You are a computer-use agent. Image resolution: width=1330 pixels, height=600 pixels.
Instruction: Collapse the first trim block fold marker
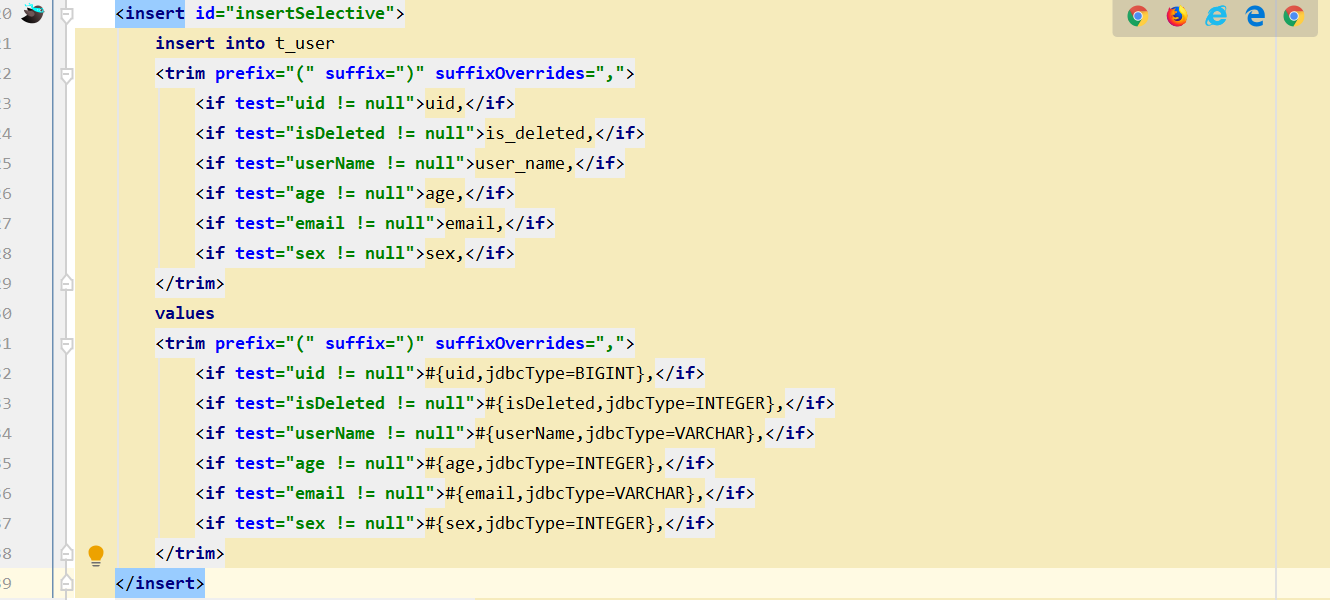(x=67, y=74)
